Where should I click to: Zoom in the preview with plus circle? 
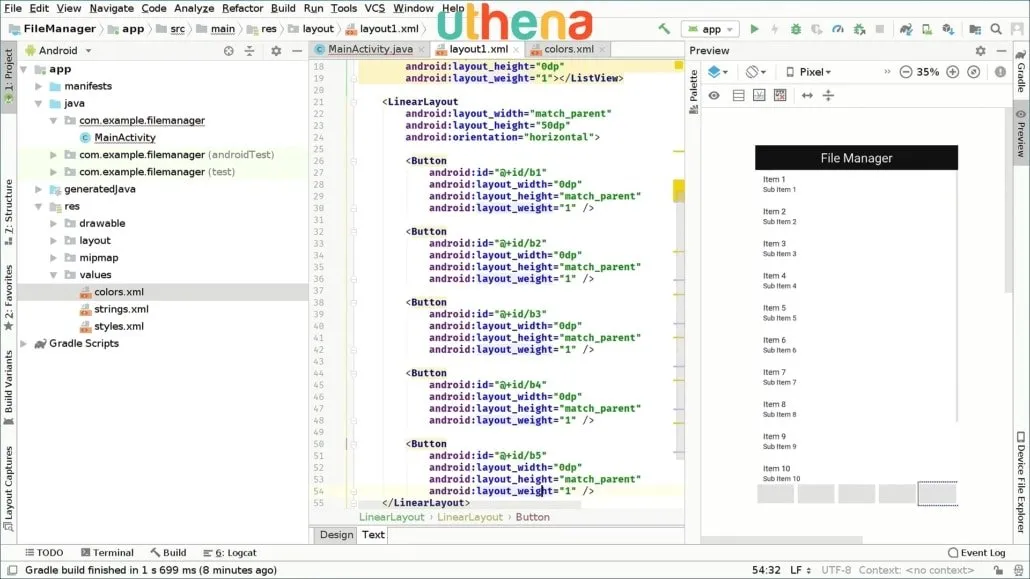click(x=952, y=72)
